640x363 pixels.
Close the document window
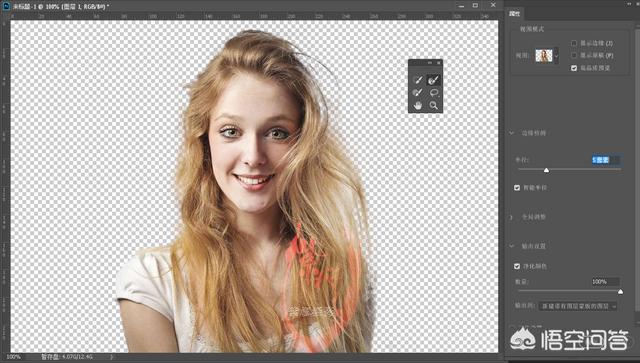(x=493, y=5)
